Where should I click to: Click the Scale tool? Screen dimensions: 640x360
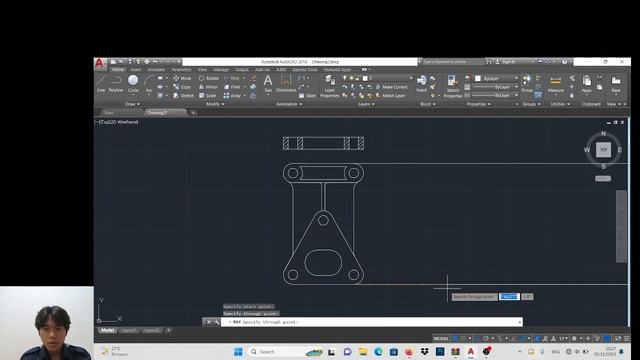pos(207,96)
